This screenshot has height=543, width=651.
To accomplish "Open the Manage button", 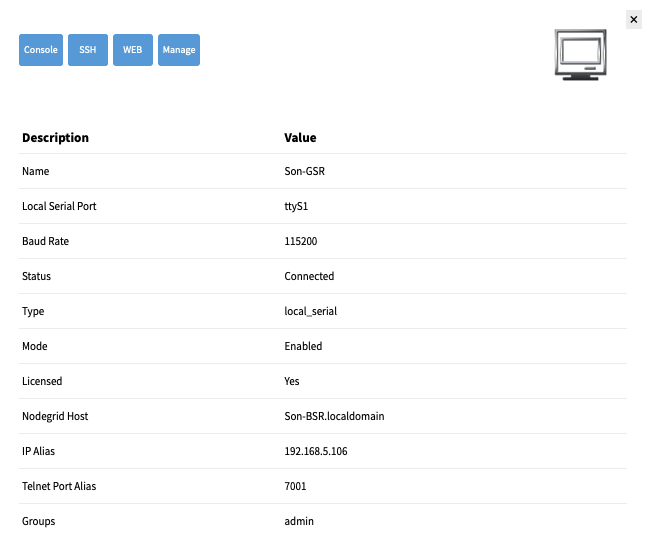I will pos(179,50).
